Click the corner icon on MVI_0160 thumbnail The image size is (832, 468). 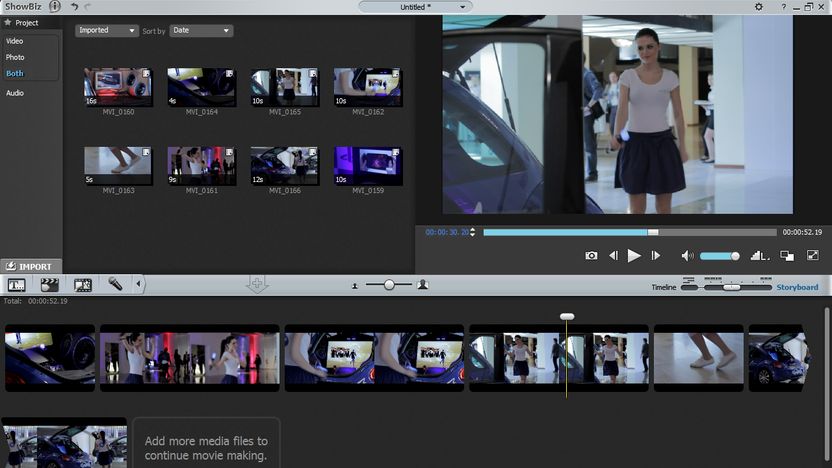click(x=146, y=74)
